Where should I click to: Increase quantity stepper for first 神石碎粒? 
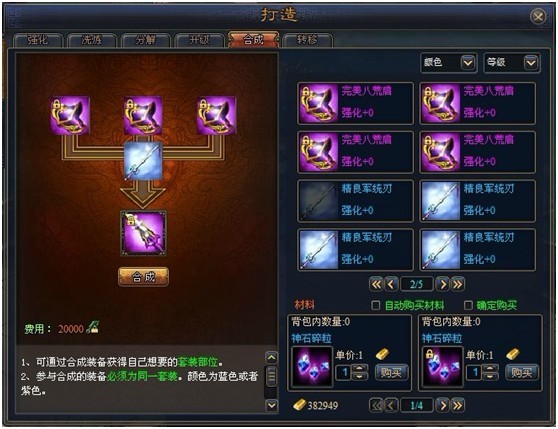click(359, 369)
